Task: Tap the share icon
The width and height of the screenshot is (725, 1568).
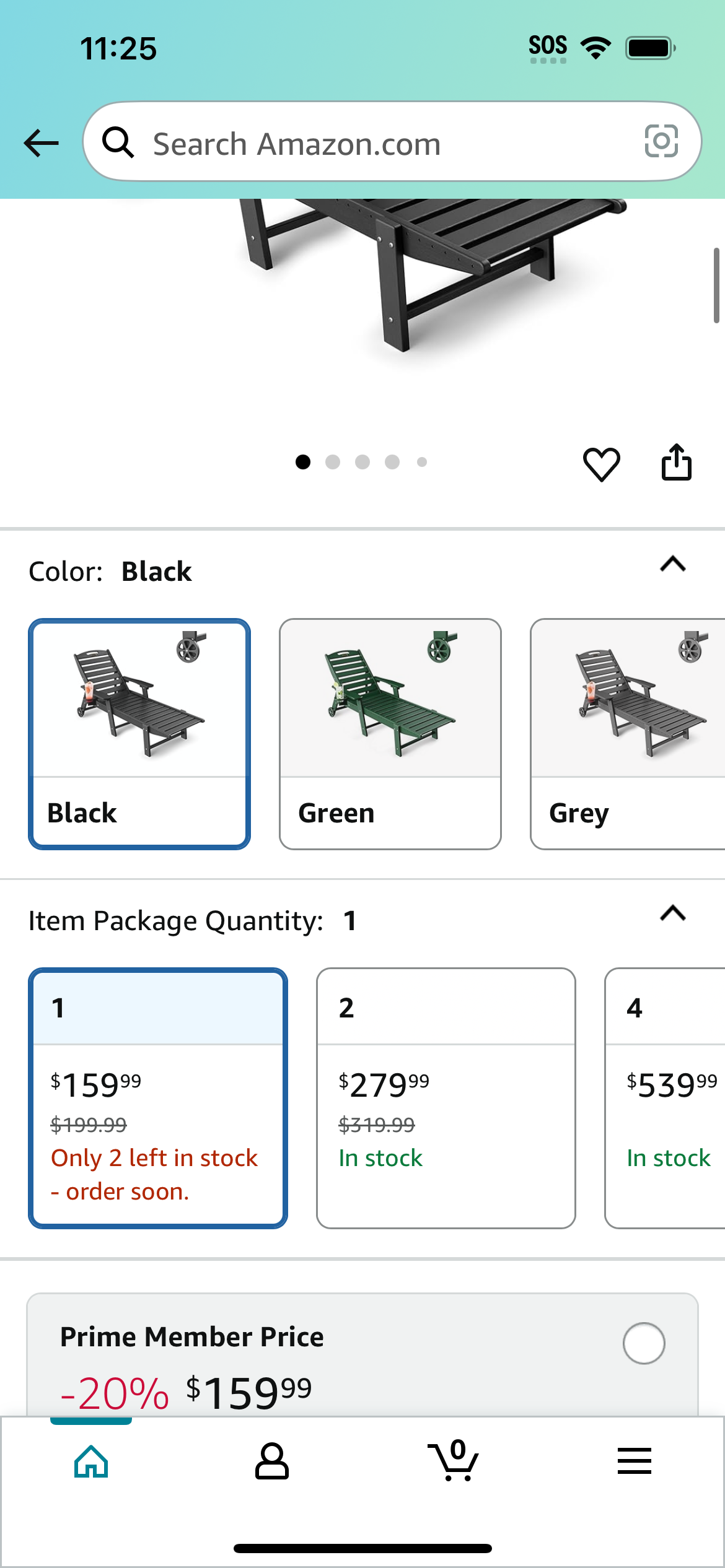Action: pos(676,462)
